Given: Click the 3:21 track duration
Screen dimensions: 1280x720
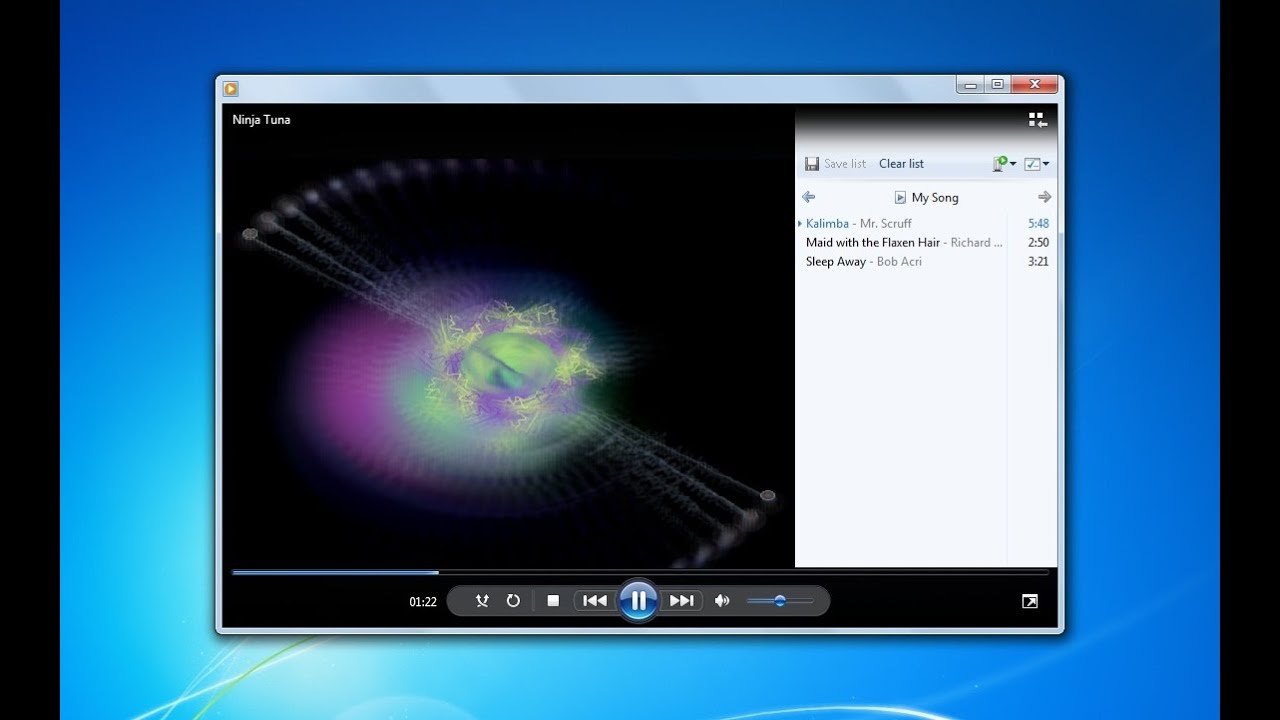Looking at the screenshot, I should pos(1038,261).
